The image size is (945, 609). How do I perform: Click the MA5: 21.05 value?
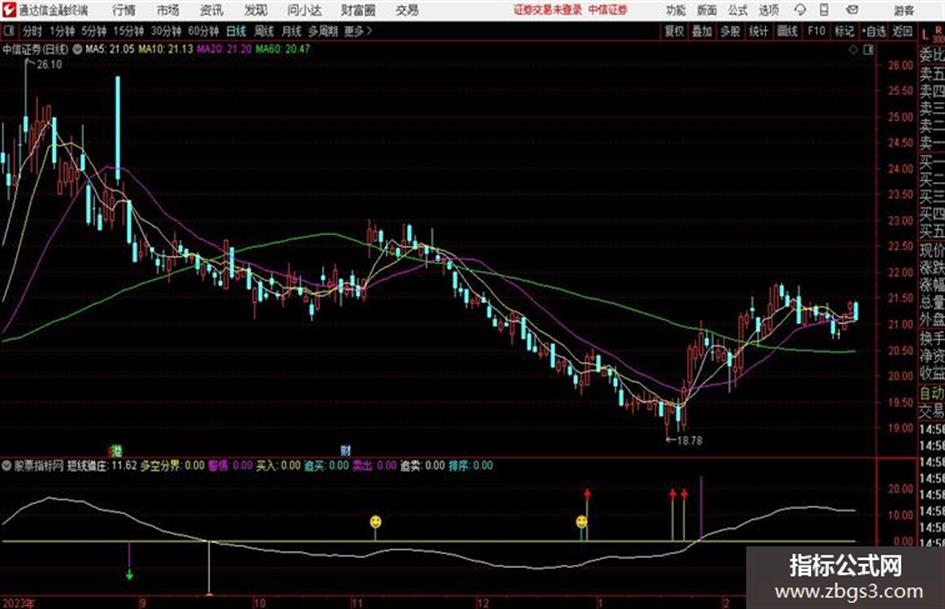pos(110,49)
